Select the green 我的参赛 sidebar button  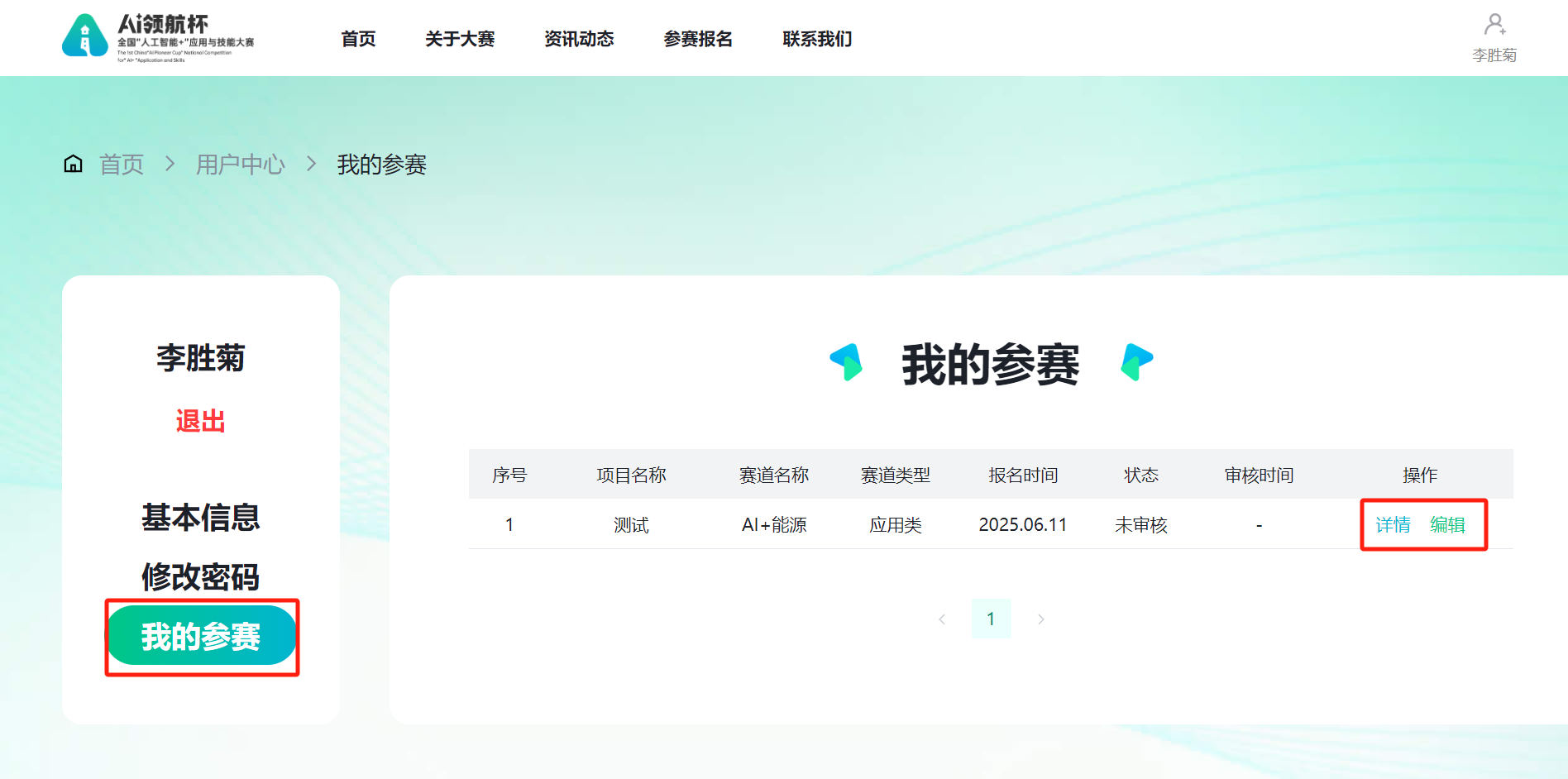pos(201,636)
